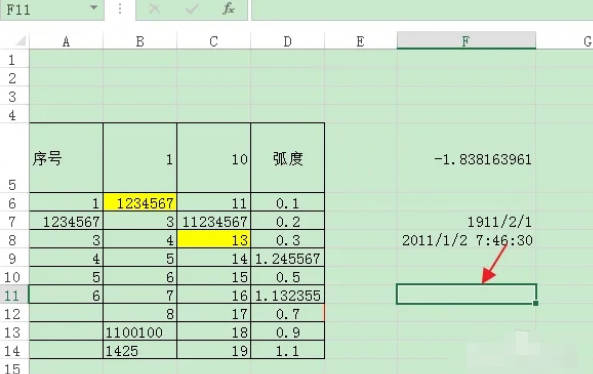This screenshot has height=374, width=593.
Task: Click cell containing 0.5
Action: tap(287, 276)
